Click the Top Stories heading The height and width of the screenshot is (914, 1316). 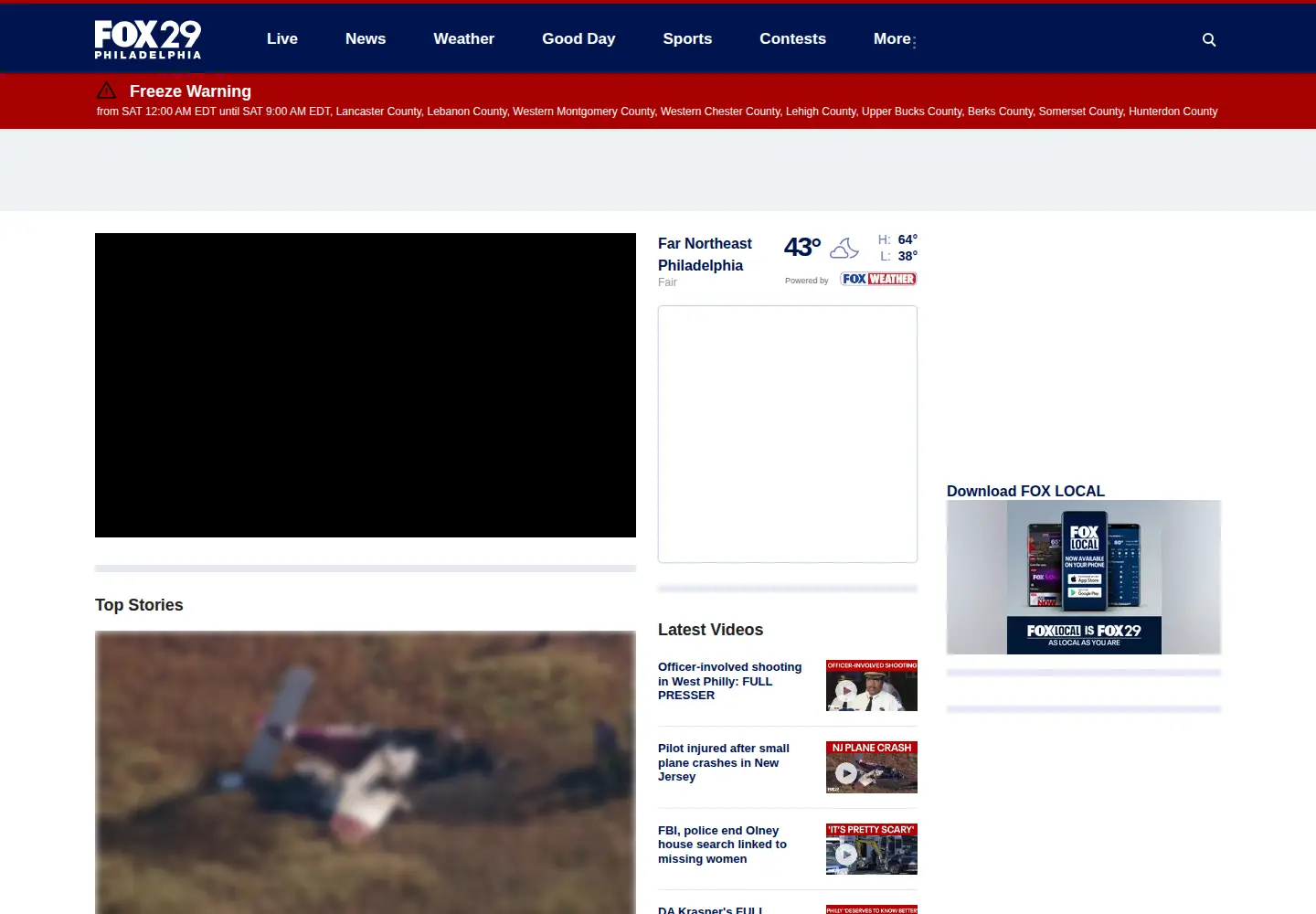pyautogui.click(x=139, y=605)
